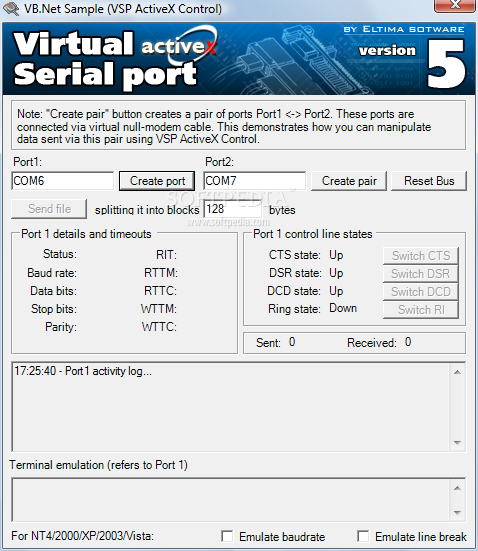The width and height of the screenshot is (478, 551).
Task: Click the 'Sent:' counter label
Action: pyautogui.click(x=268, y=343)
